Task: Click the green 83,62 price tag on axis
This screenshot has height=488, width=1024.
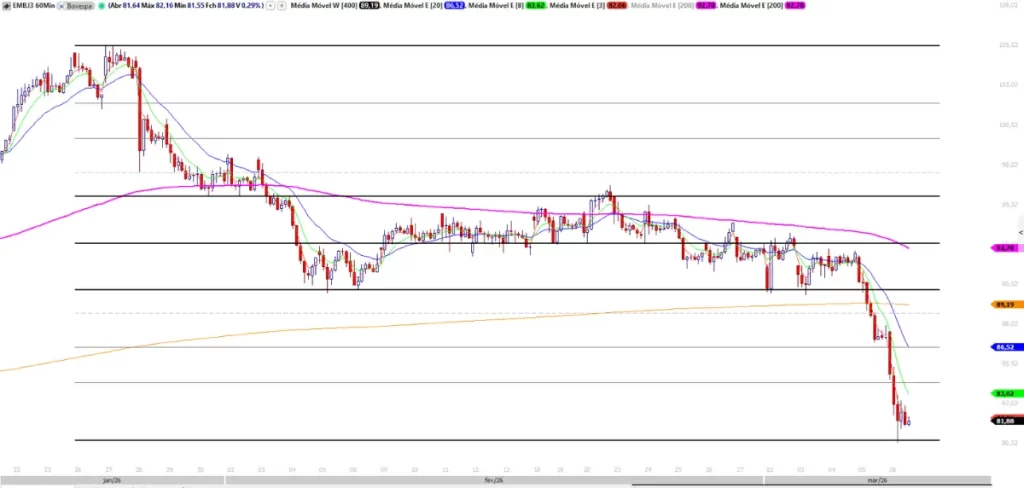Action: point(1005,393)
